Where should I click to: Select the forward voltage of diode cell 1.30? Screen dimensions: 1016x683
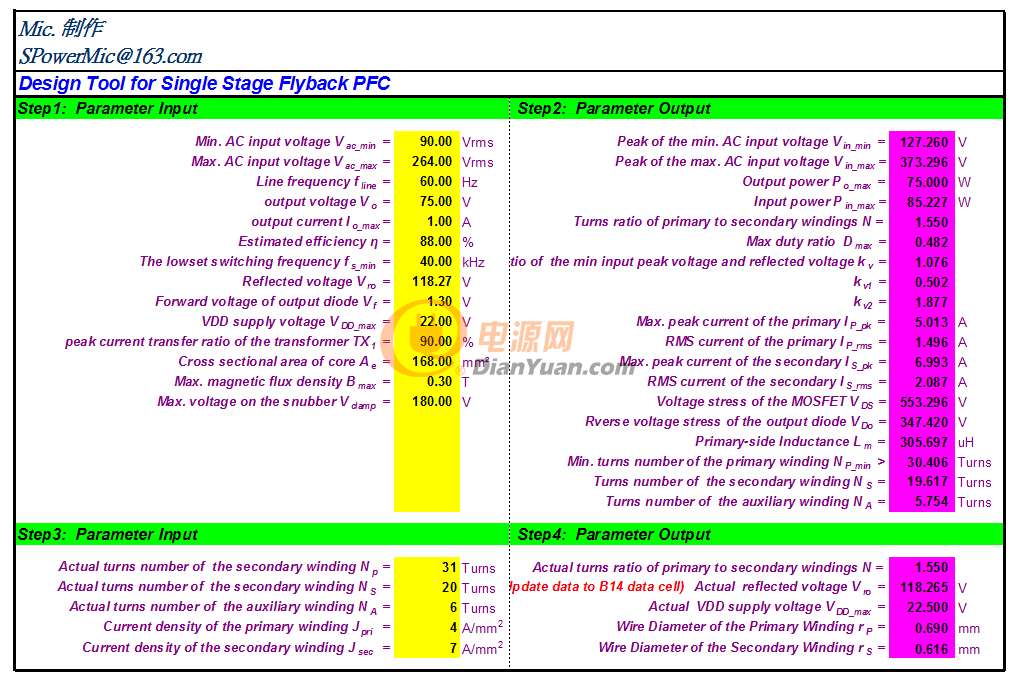click(x=426, y=302)
